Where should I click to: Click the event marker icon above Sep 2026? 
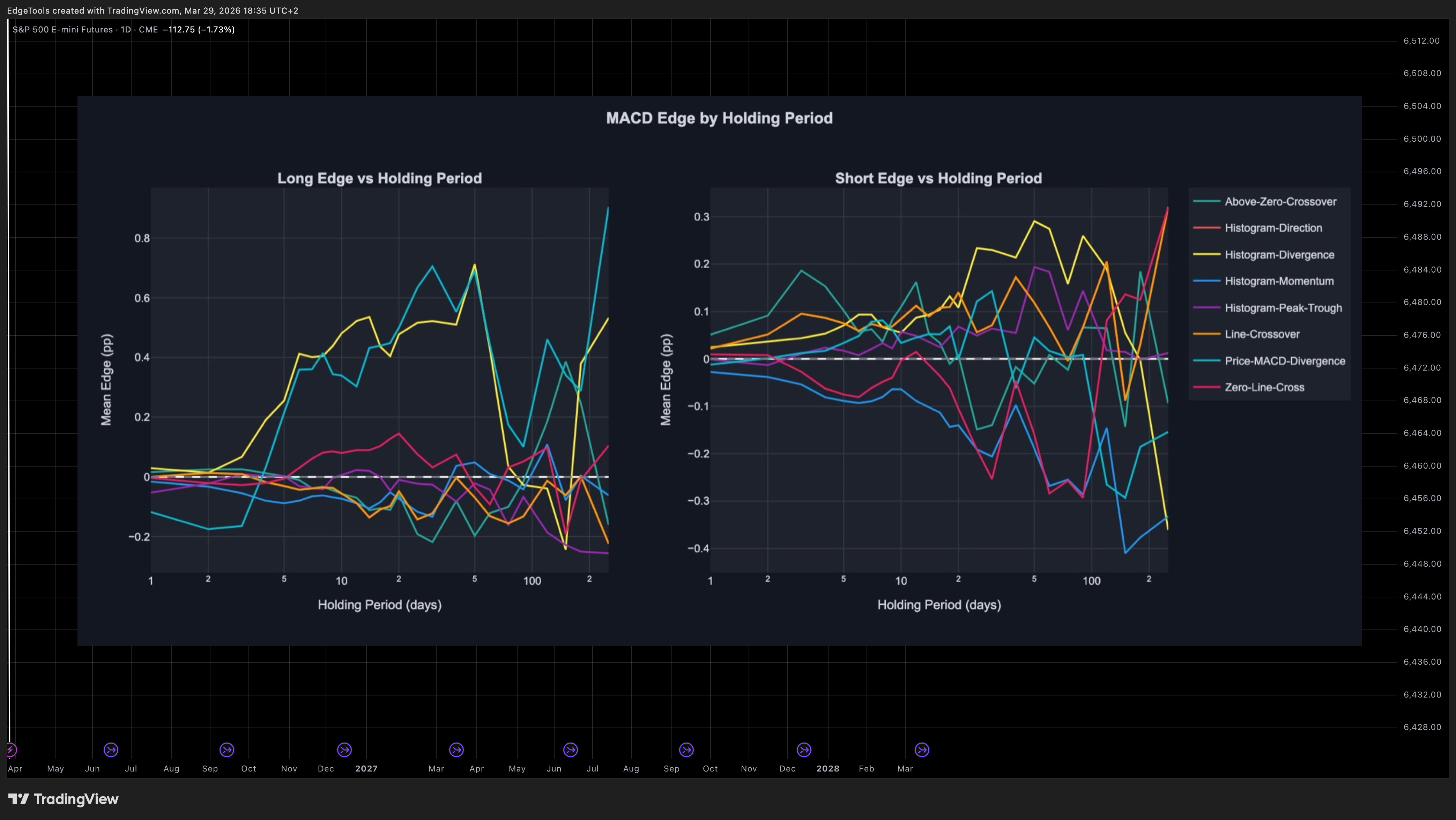point(226,750)
